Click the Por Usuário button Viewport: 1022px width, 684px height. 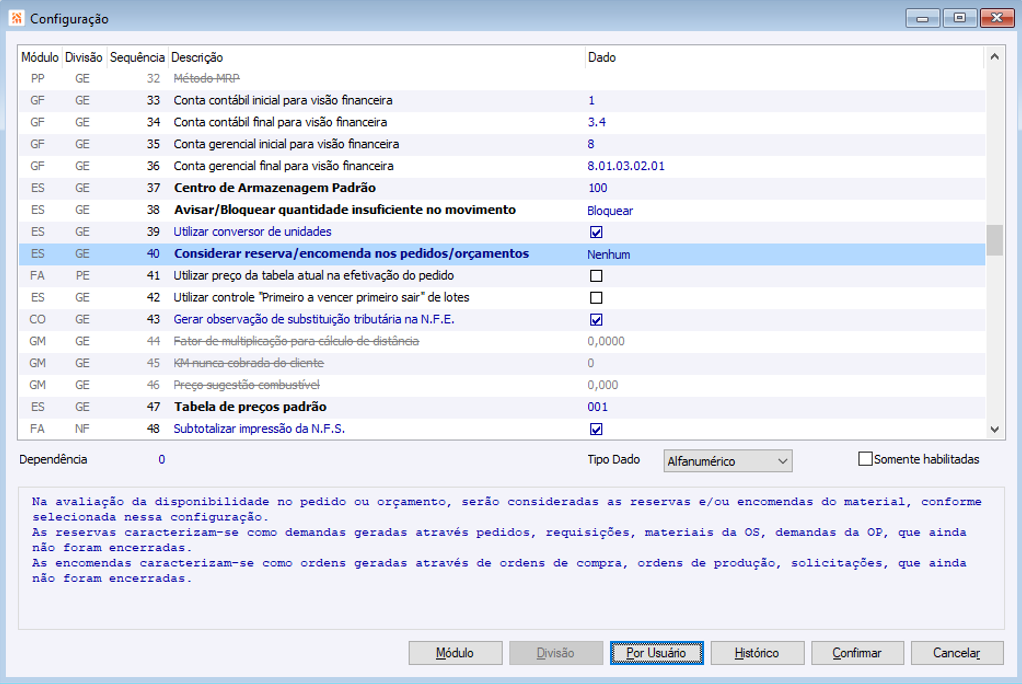click(x=656, y=653)
